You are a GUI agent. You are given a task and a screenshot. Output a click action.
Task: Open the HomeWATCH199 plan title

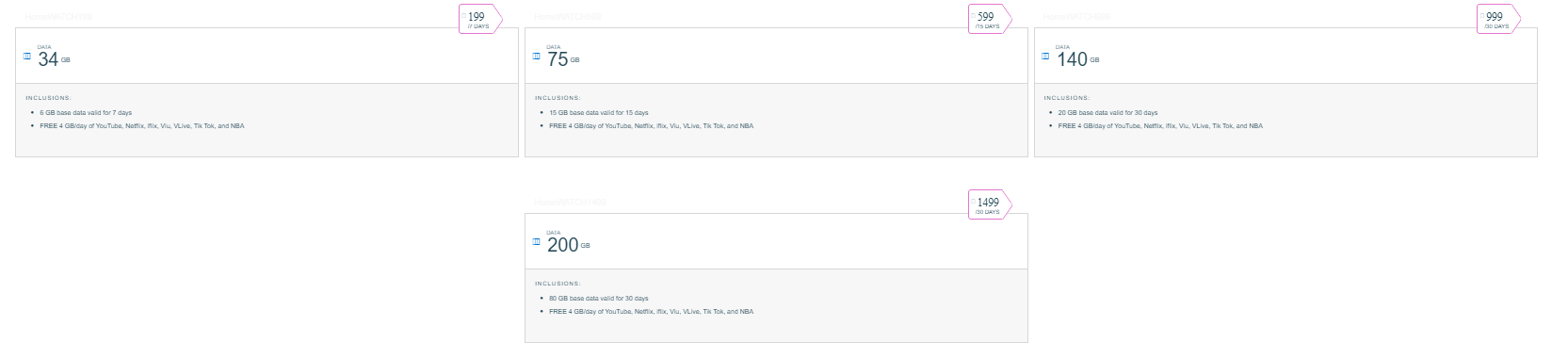pyautogui.click(x=58, y=17)
